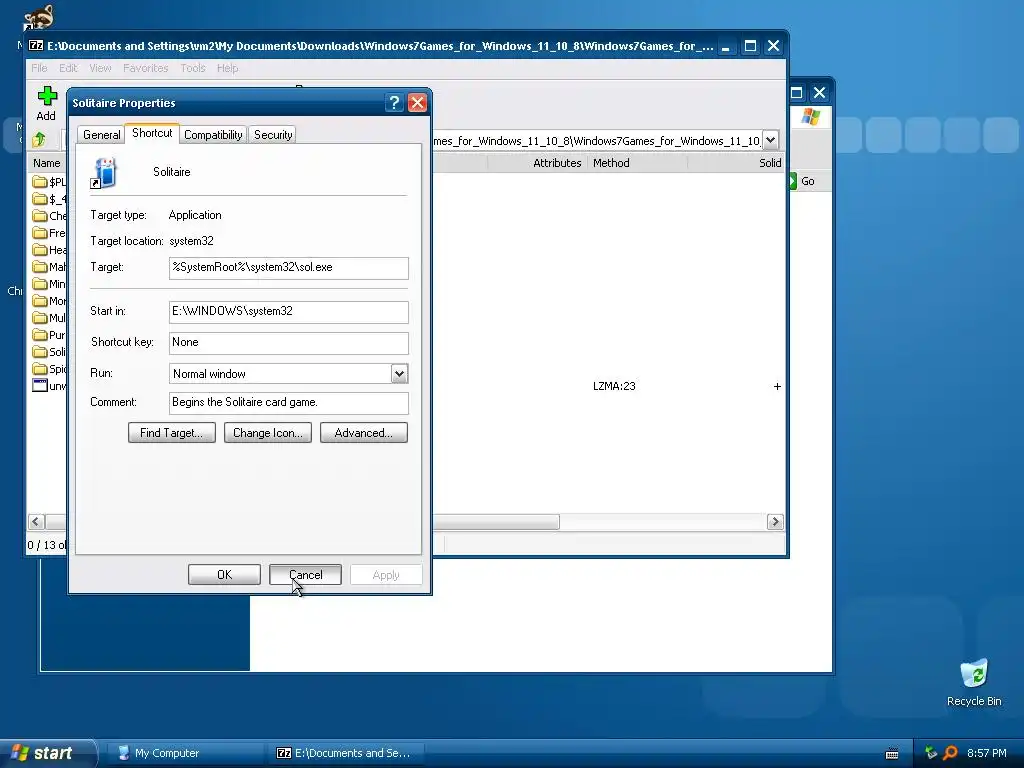Click the green Add plus icon in 7-Zip
Image resolution: width=1024 pixels, height=768 pixels.
(x=46, y=96)
